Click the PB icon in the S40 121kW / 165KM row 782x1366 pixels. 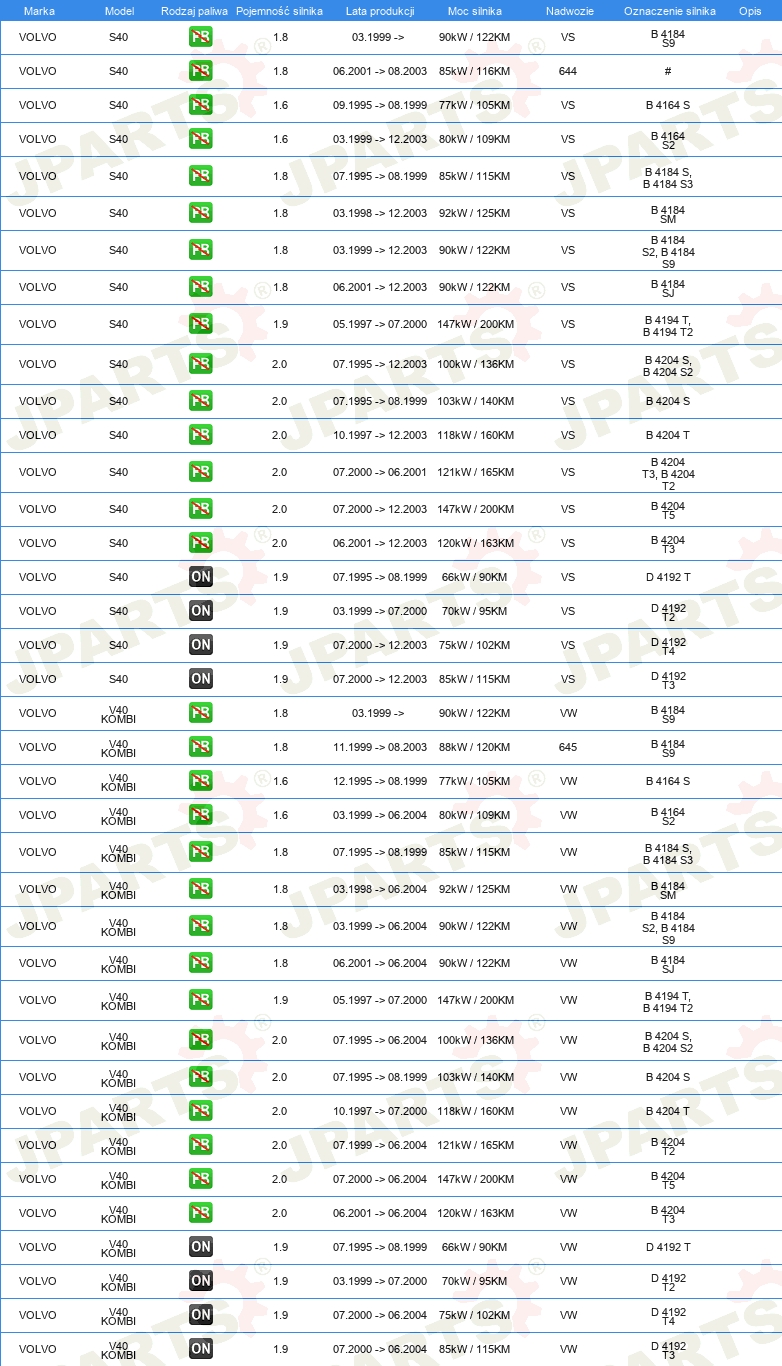coord(200,472)
